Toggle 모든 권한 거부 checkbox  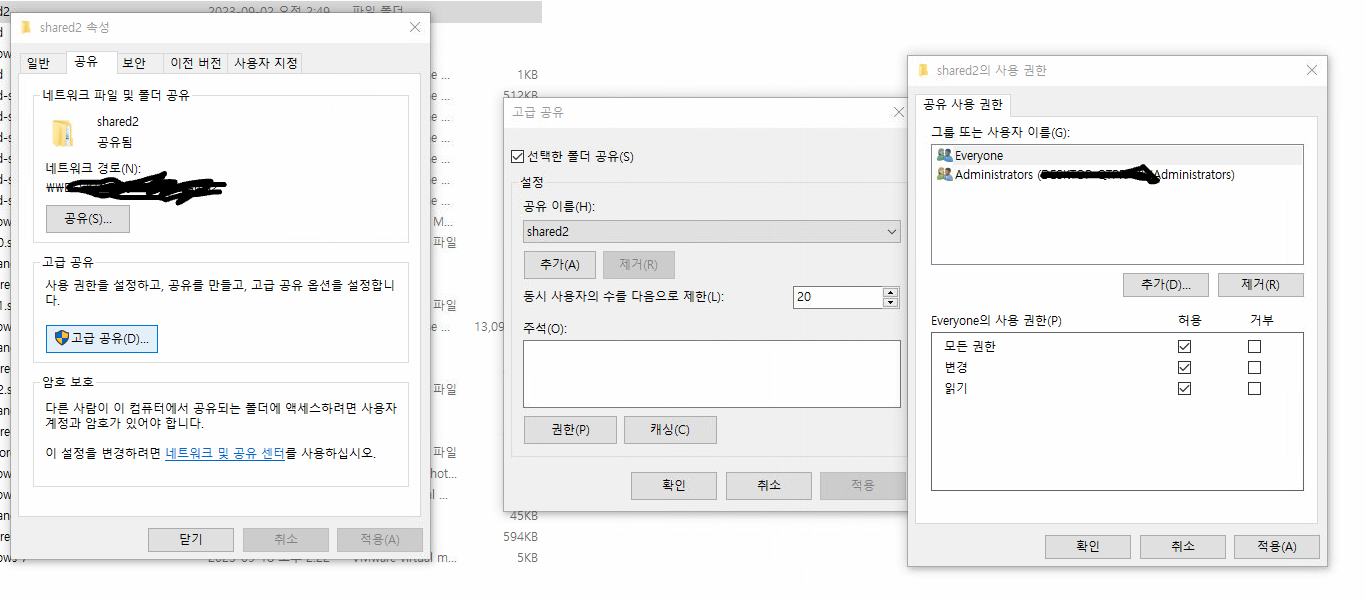1254,347
